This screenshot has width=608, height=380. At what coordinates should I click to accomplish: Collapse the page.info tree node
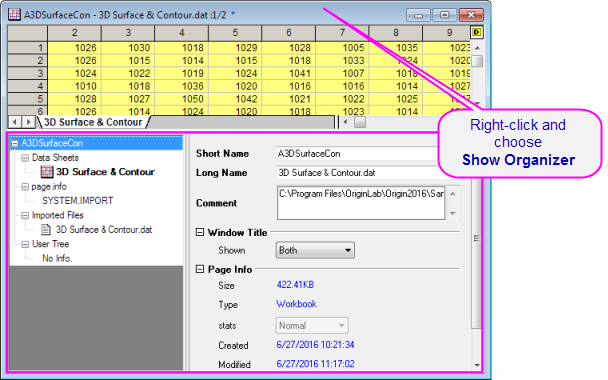pyautogui.click(x=25, y=187)
